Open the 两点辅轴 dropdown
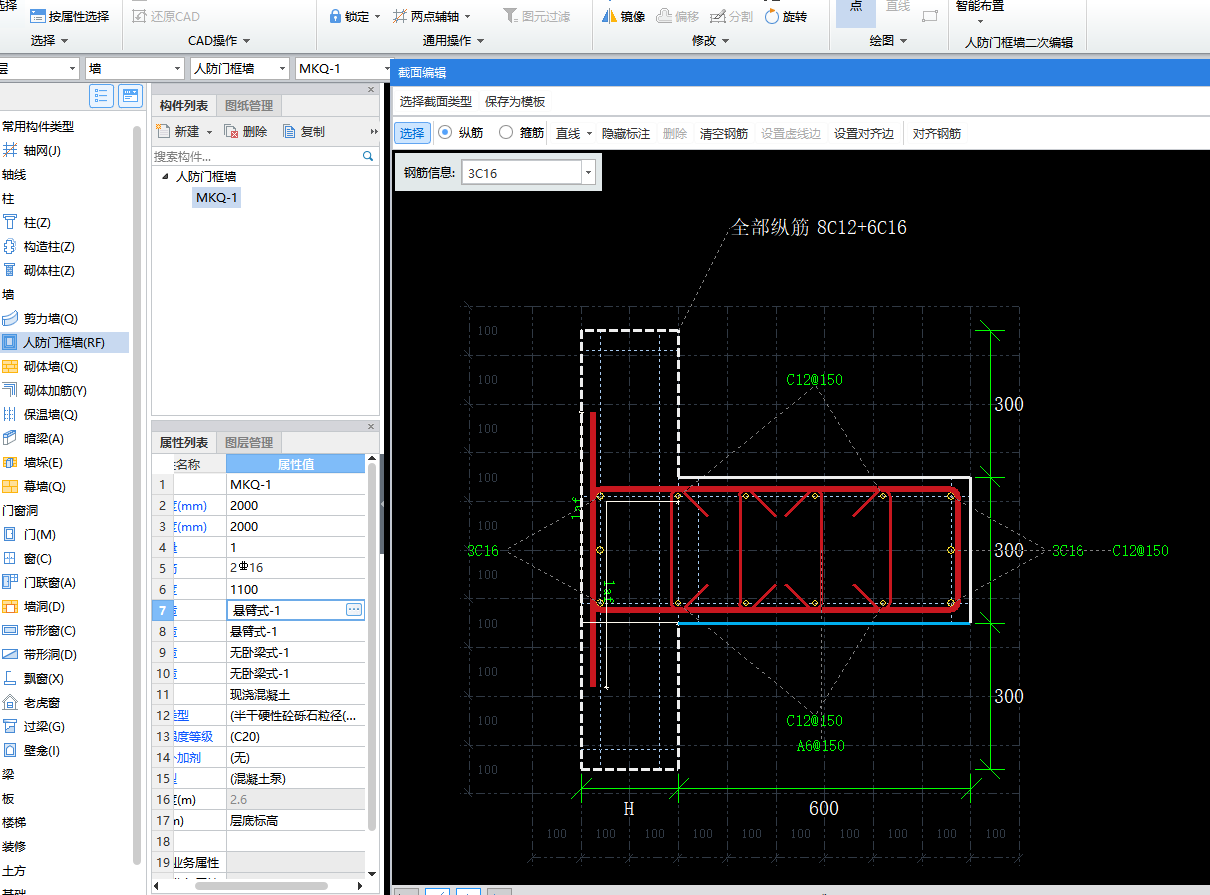 [x=466, y=17]
